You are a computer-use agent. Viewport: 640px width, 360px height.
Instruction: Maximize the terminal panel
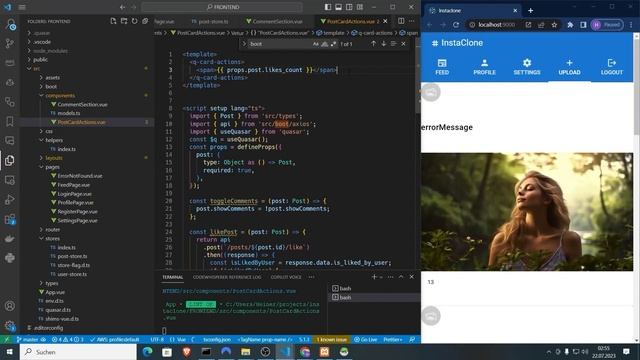point(401,277)
